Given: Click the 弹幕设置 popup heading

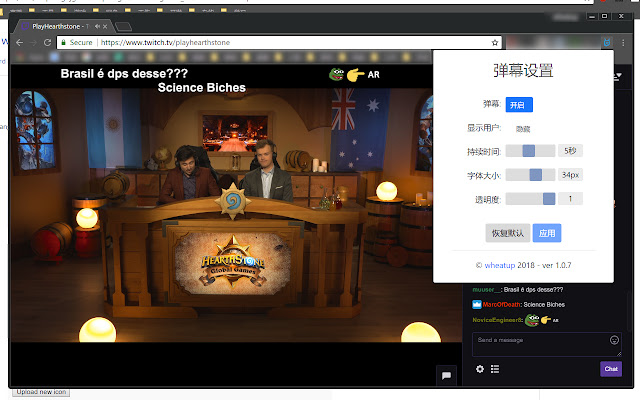Looking at the screenshot, I should tap(523, 71).
